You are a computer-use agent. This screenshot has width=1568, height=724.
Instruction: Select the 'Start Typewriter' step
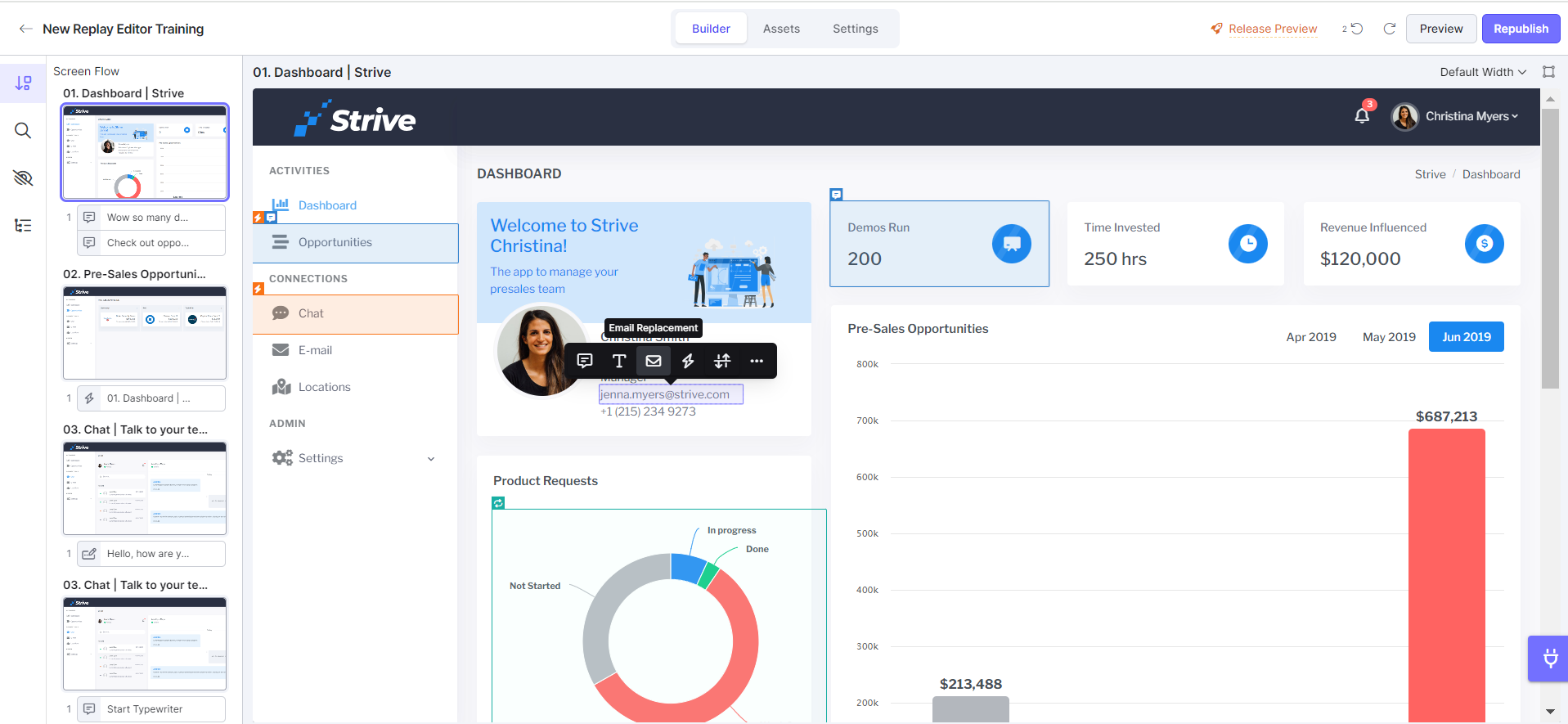[151, 709]
